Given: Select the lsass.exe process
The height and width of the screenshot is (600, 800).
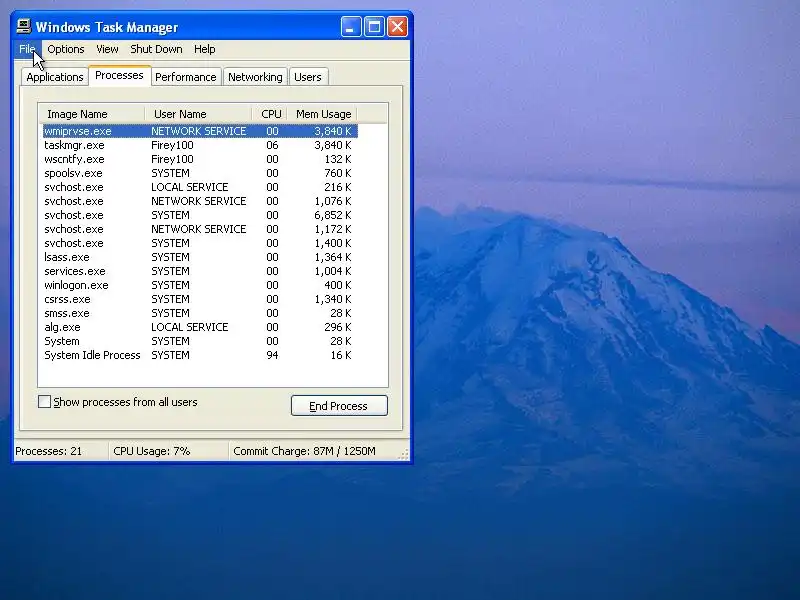Looking at the screenshot, I should pyautogui.click(x=200, y=257).
